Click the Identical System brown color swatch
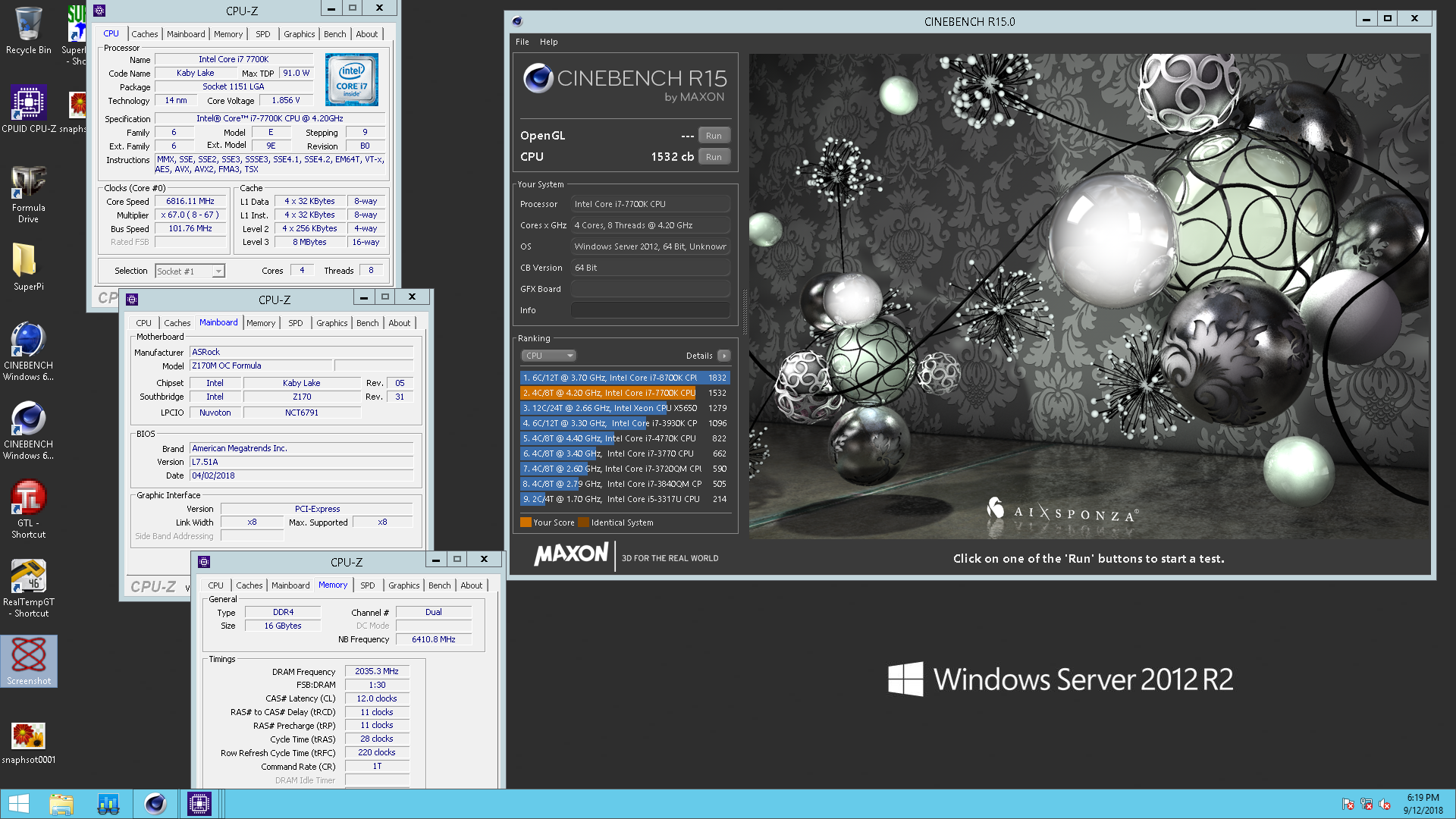This screenshot has height=819, width=1456. (x=583, y=522)
